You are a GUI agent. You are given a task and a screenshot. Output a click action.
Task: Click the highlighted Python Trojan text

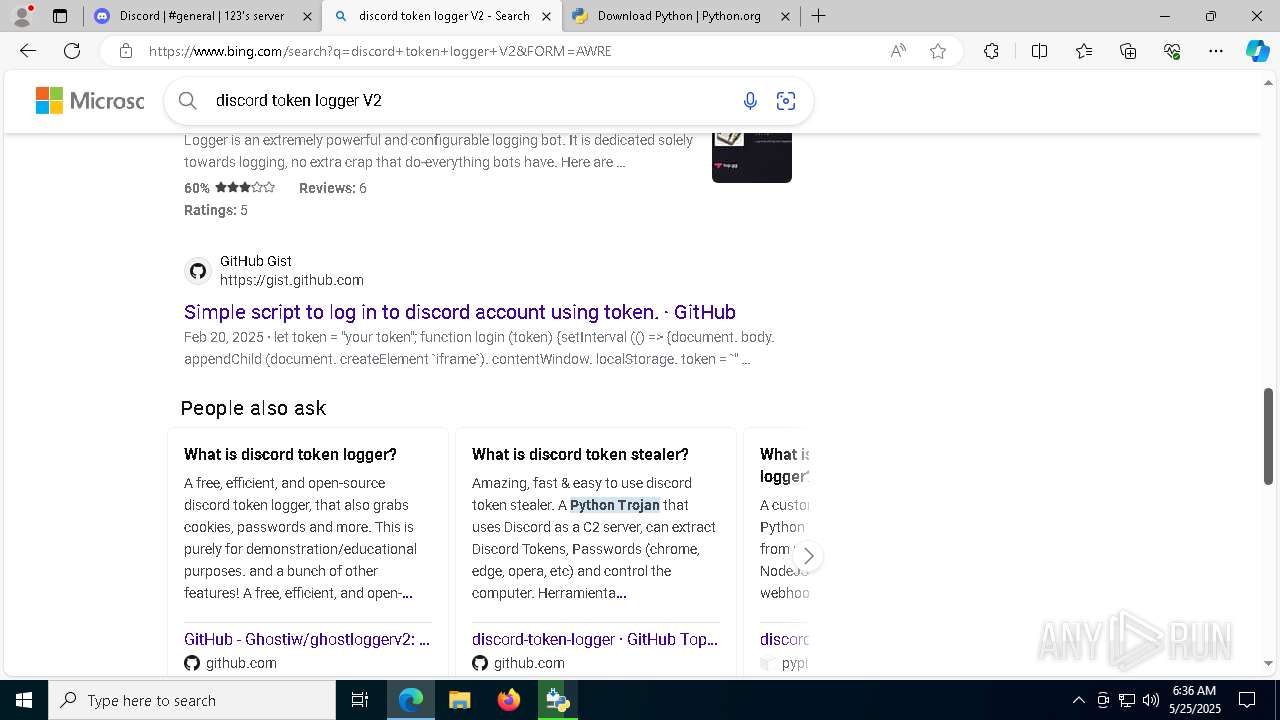point(615,505)
